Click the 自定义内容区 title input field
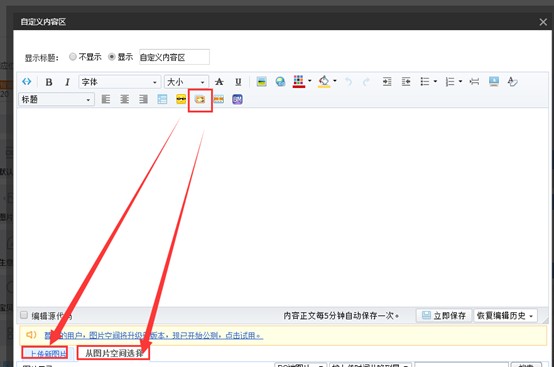The height and width of the screenshot is (367, 554). pyautogui.click(x=174, y=57)
